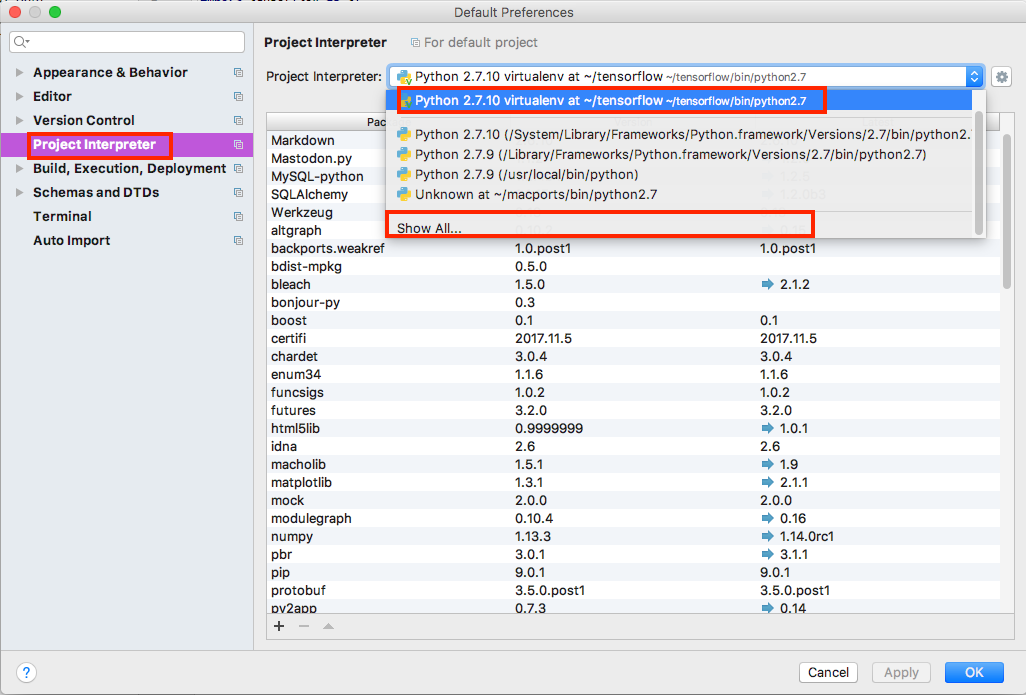Select the protobuf package row

coord(633,590)
